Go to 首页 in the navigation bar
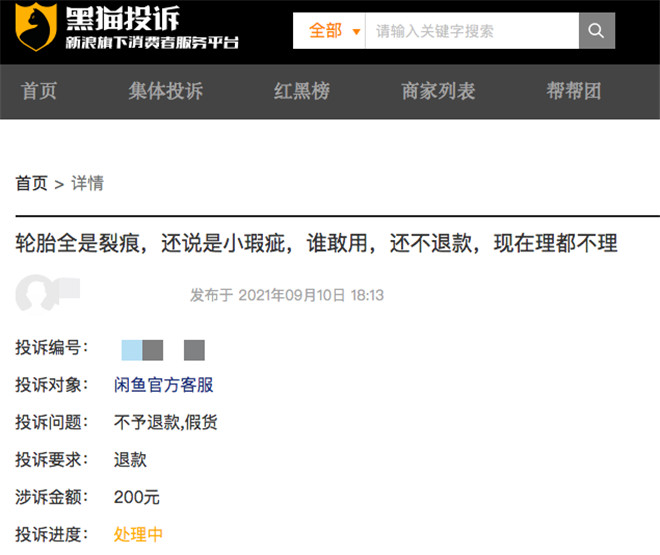This screenshot has height=555, width=660. pyautogui.click(x=39, y=91)
